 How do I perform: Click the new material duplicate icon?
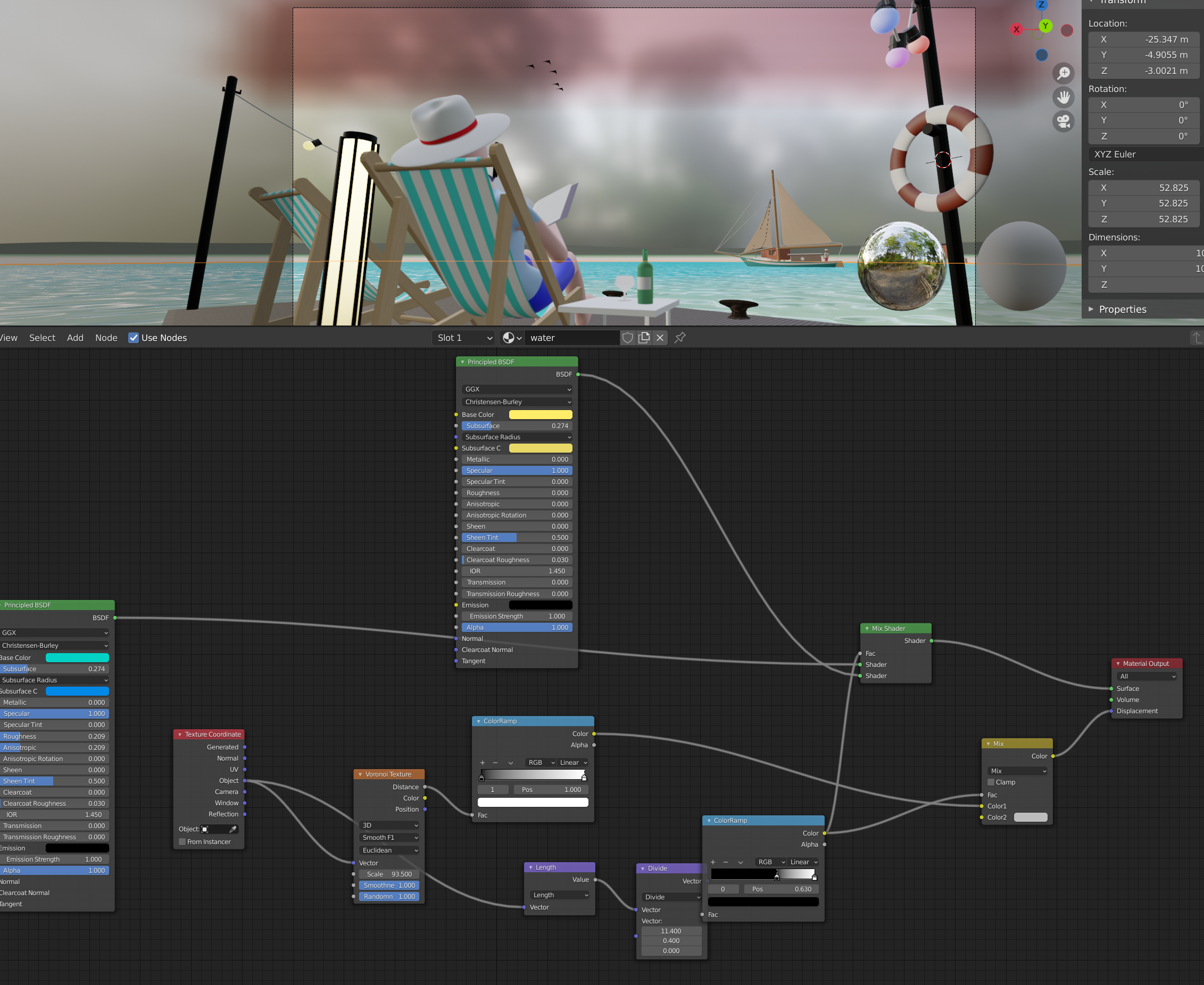coord(644,338)
